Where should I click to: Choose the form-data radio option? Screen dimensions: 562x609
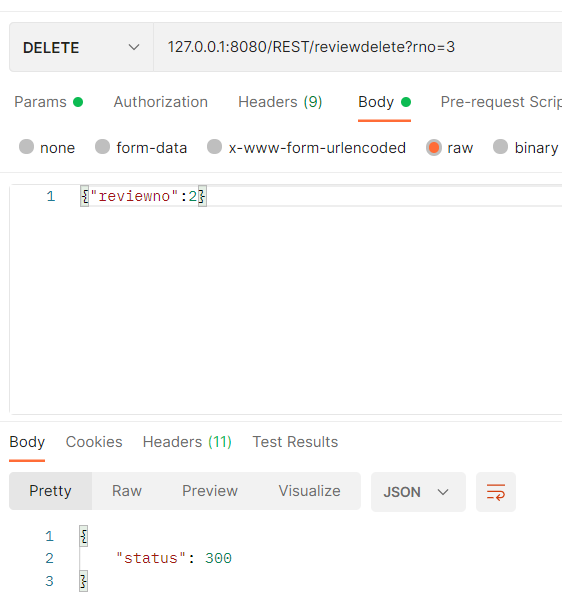(103, 147)
